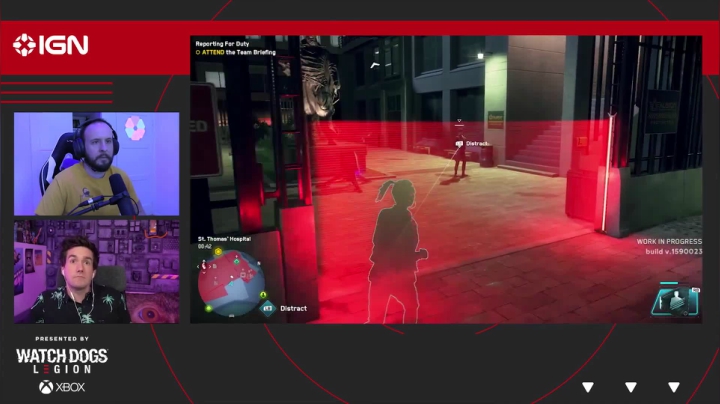Click the green dot at minimap bottom-left
Screen dimensions: 720x404
pyautogui.click(x=209, y=308)
